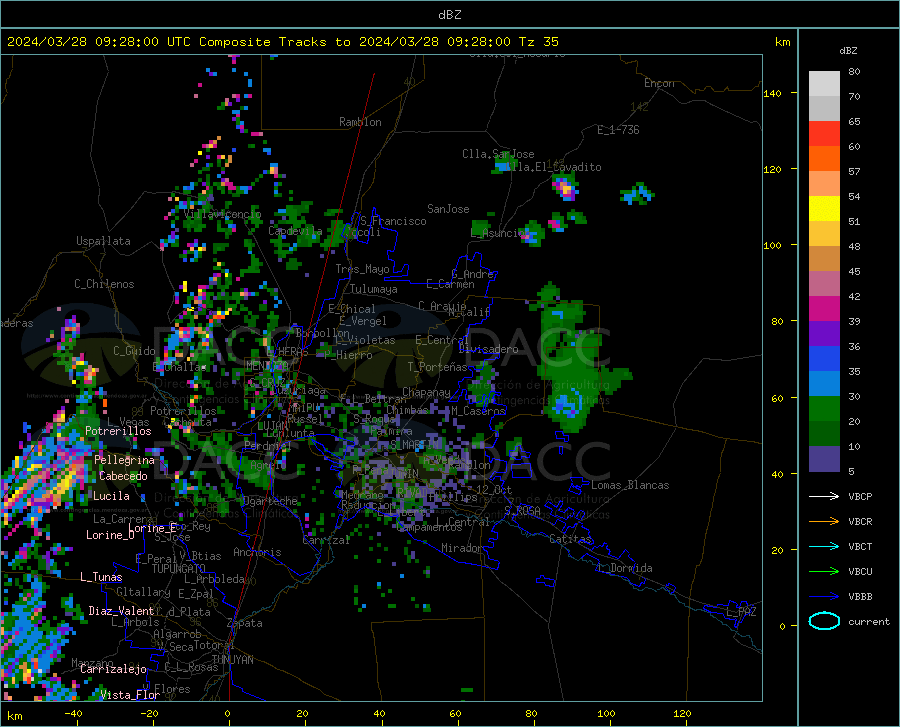Click the 100 km vertical axis tick
The height and width of the screenshot is (727, 900).
pyautogui.click(x=773, y=246)
